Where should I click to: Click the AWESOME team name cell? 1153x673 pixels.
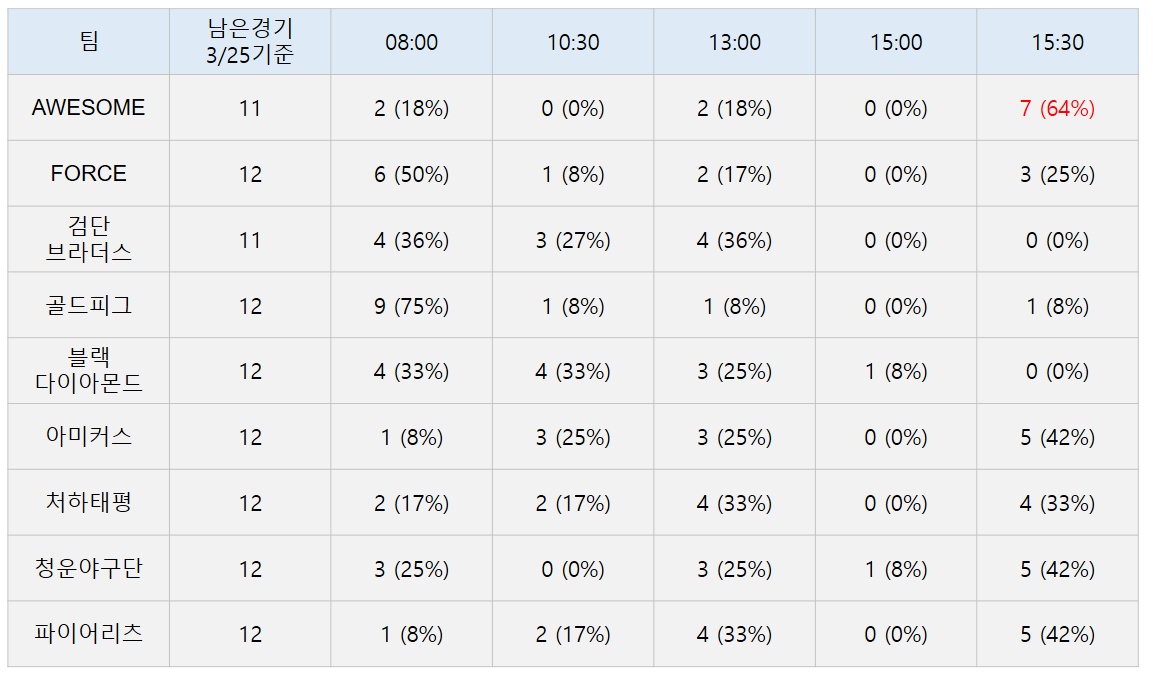click(x=88, y=108)
